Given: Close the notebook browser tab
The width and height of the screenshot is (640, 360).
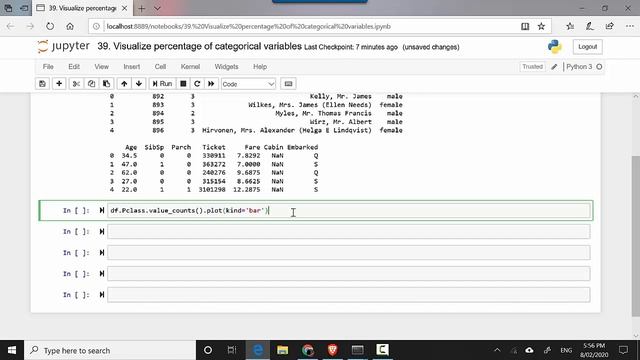Looking at the screenshot, I should (124, 8).
